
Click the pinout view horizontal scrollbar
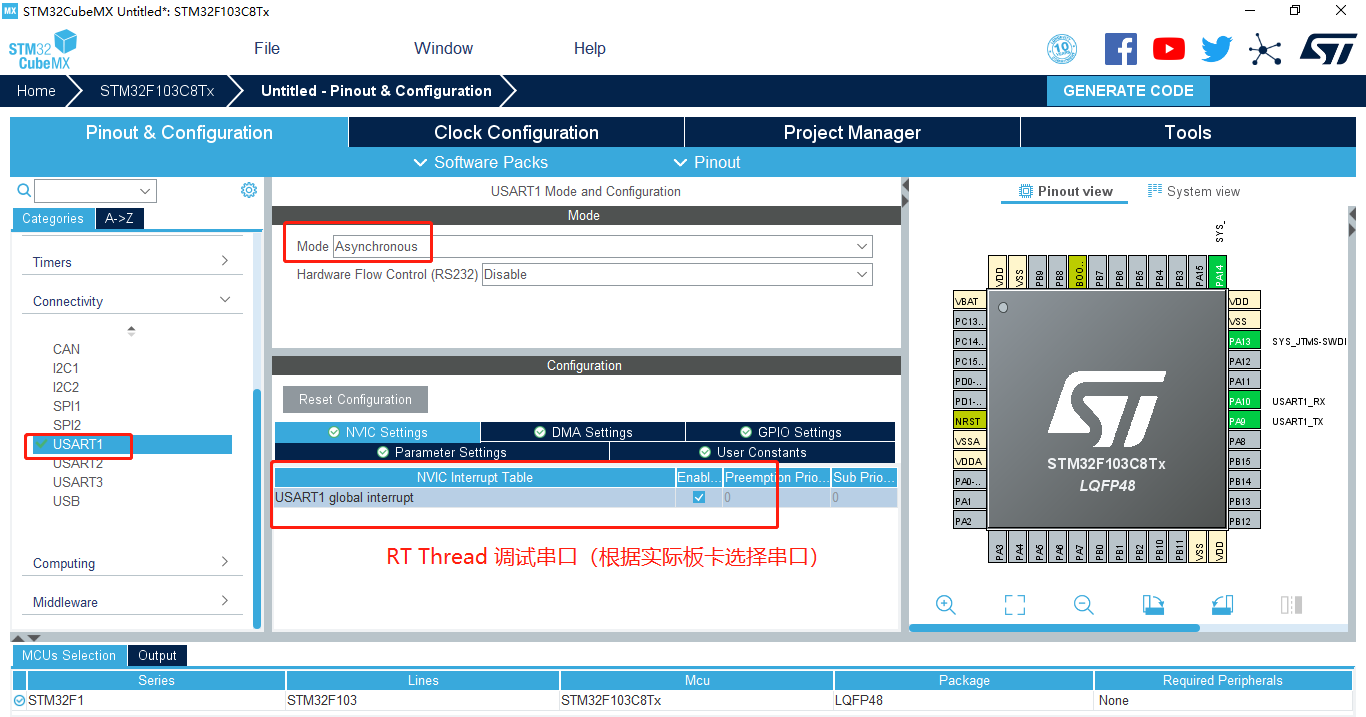[x=1054, y=628]
